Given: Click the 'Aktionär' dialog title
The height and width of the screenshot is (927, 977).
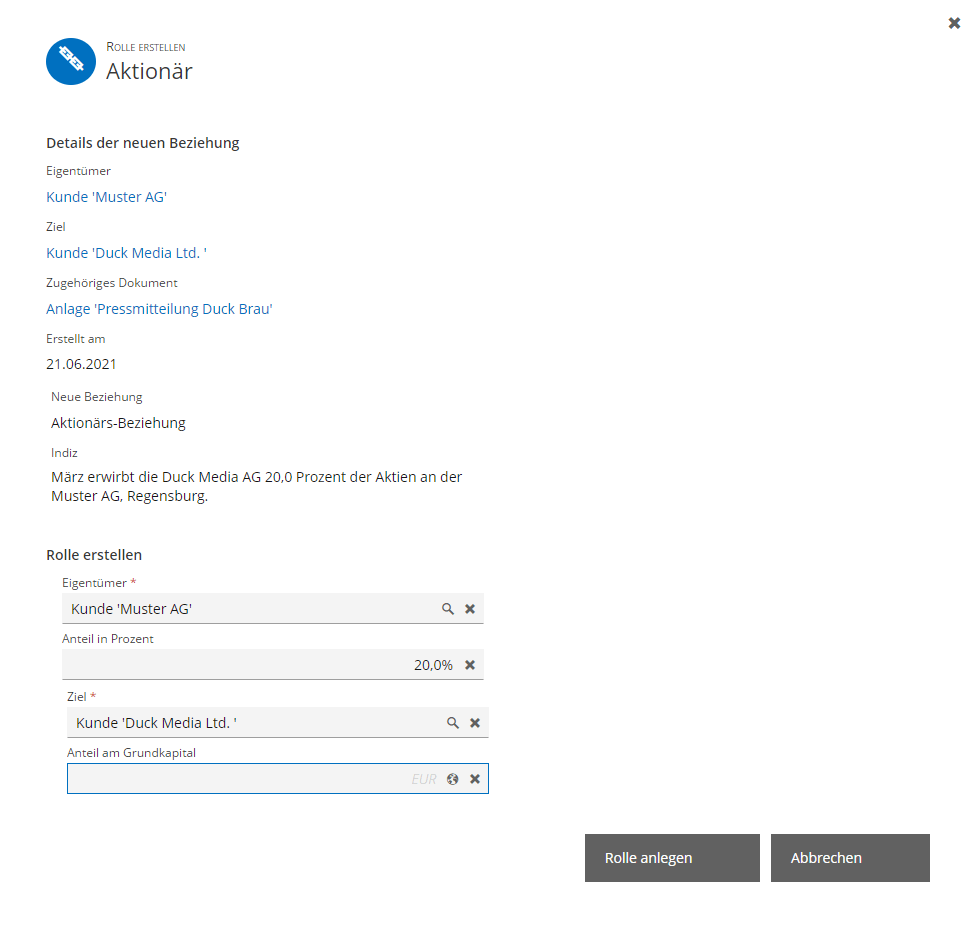Looking at the screenshot, I should tap(150, 71).
